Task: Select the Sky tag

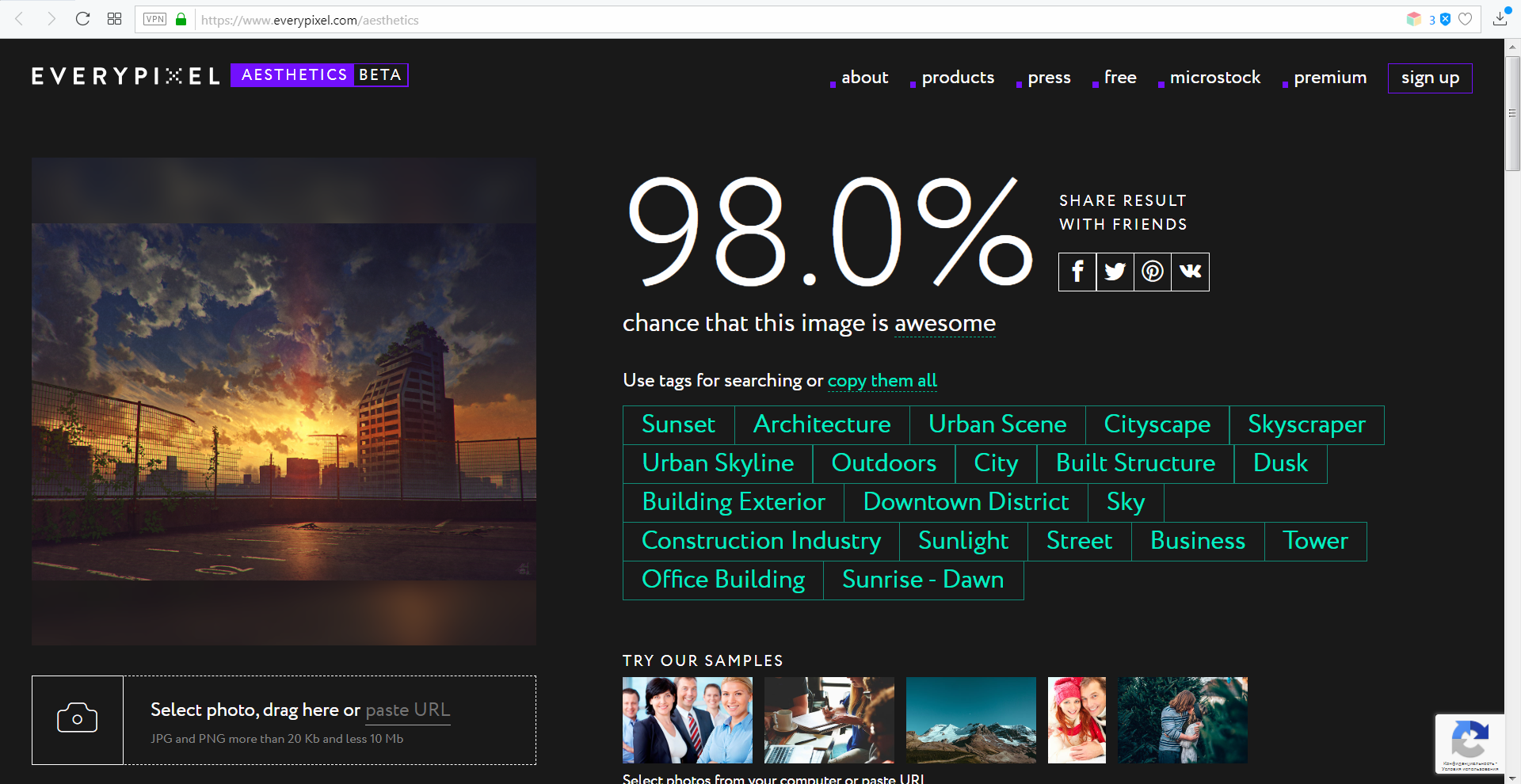Action: click(1126, 503)
